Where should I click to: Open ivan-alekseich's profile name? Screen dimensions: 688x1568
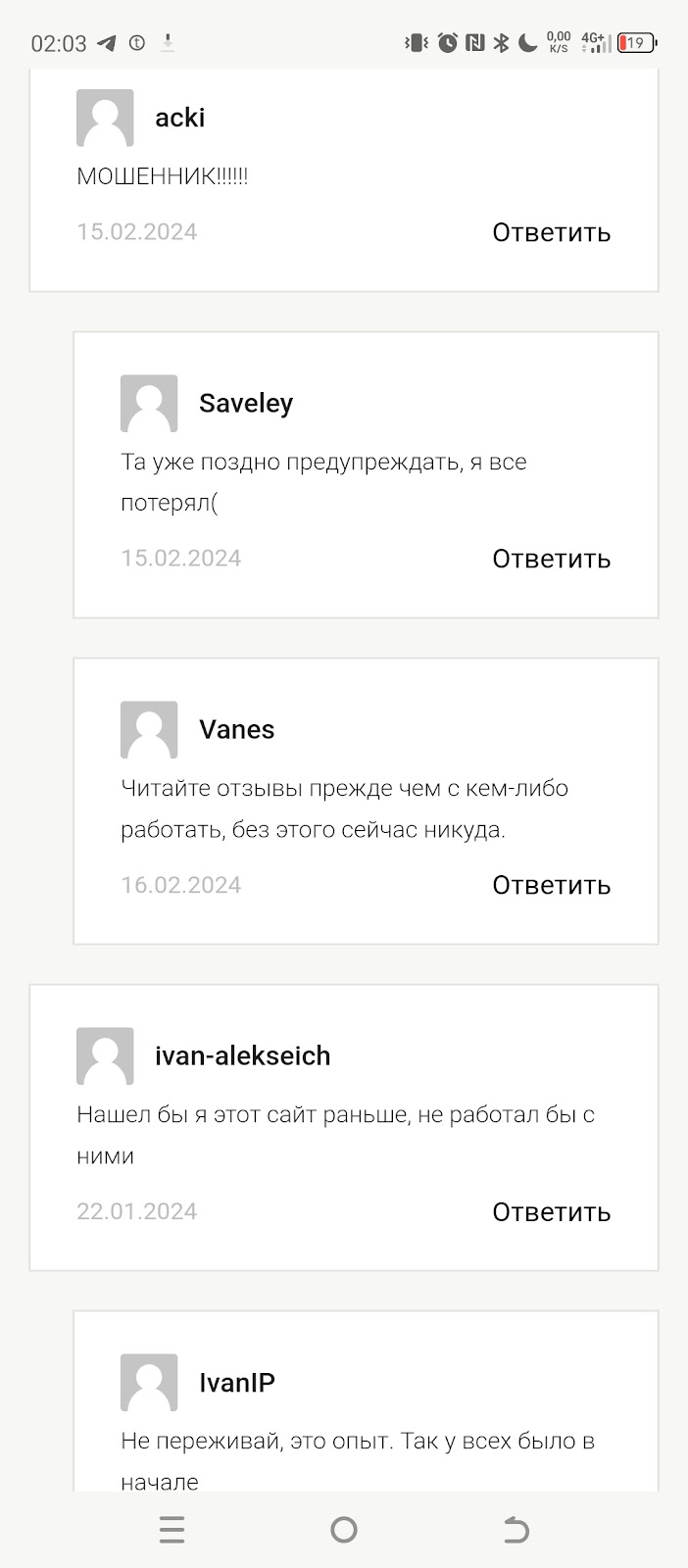coord(243,1055)
